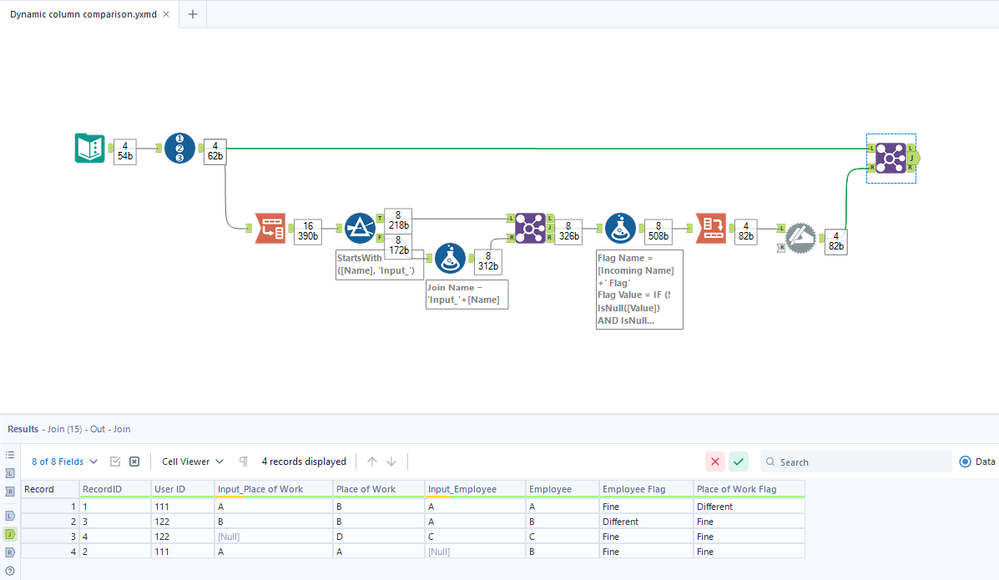
Task: Click the next record down arrow
Action: [392, 461]
